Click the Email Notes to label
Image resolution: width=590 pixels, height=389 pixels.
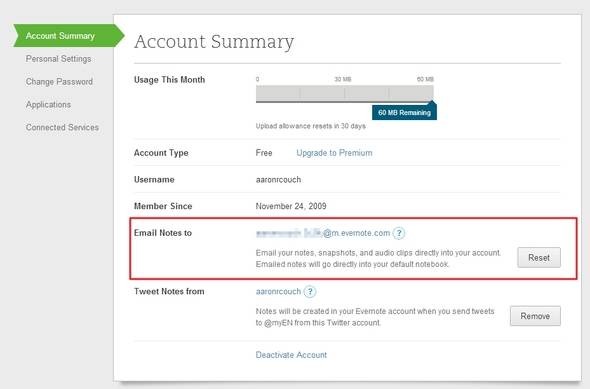tap(163, 233)
